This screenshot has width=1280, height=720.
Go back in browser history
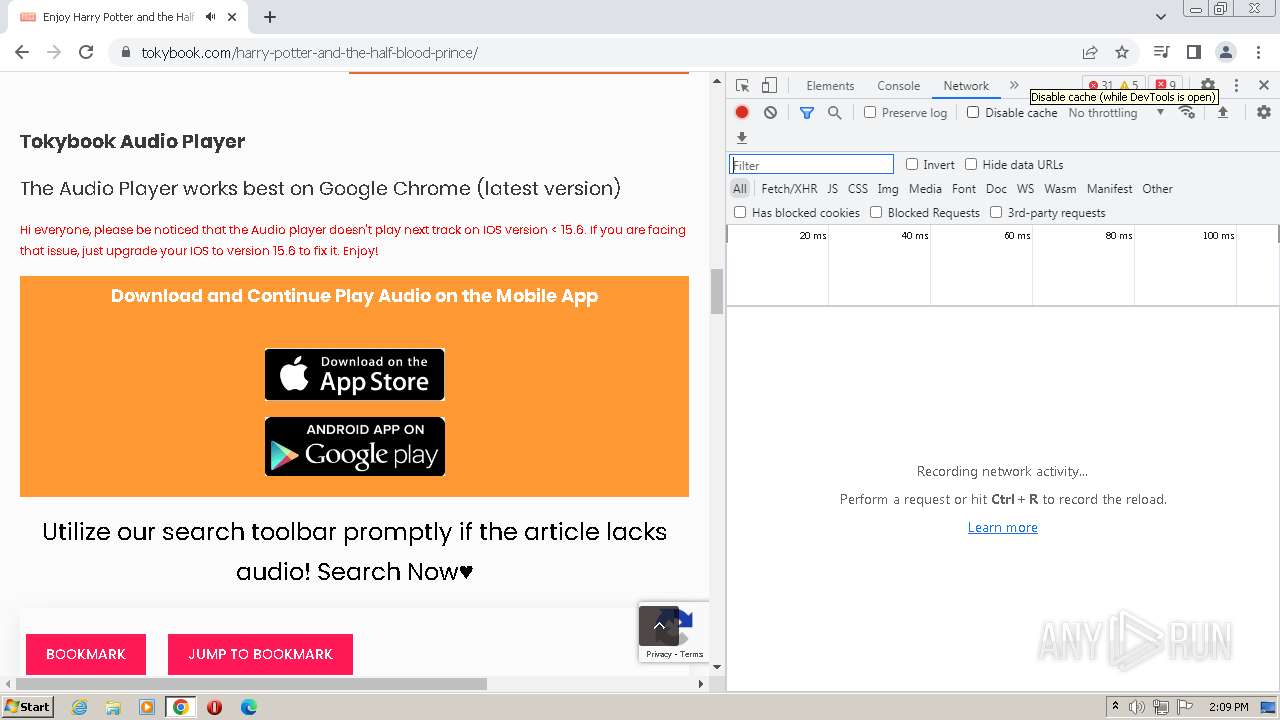[22, 52]
